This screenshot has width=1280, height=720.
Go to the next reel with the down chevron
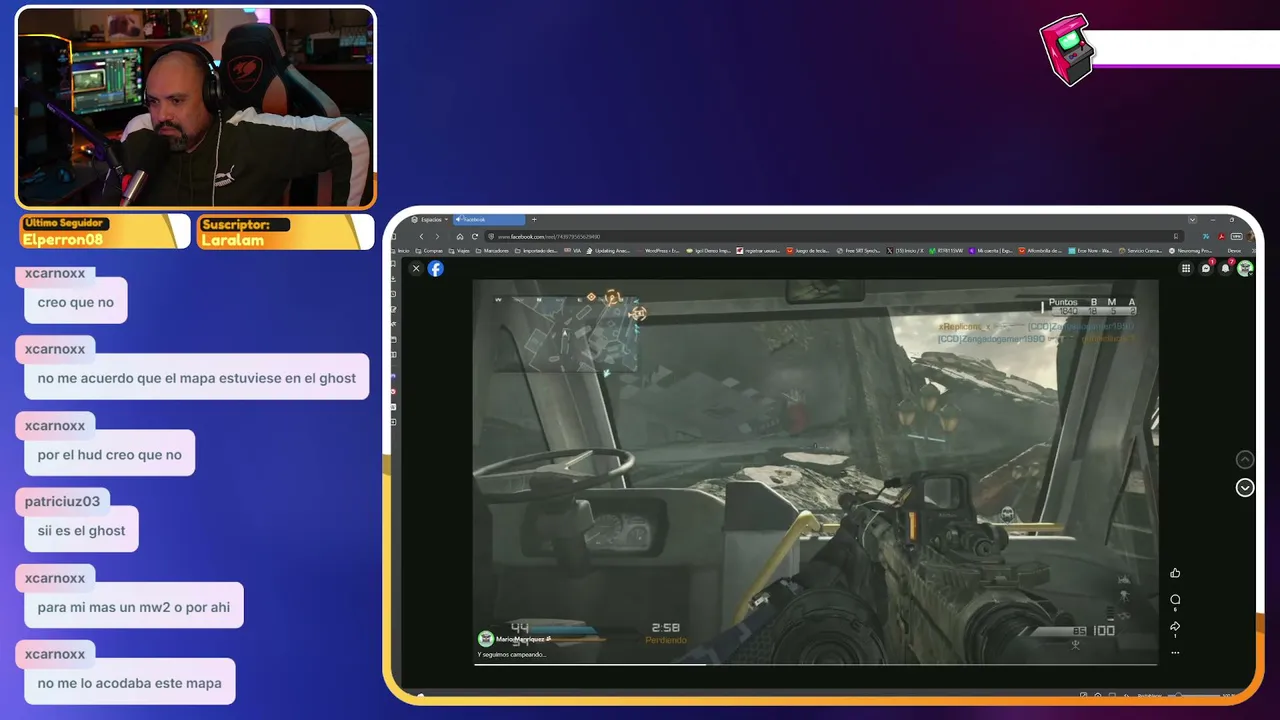coord(1245,488)
